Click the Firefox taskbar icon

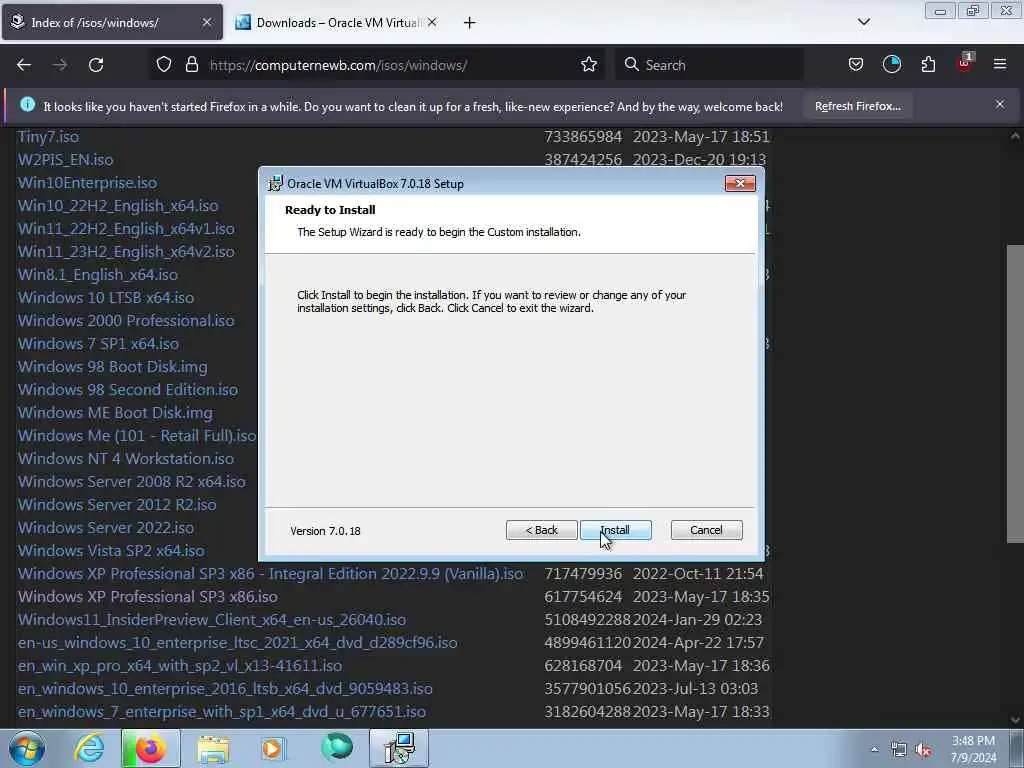[x=150, y=748]
